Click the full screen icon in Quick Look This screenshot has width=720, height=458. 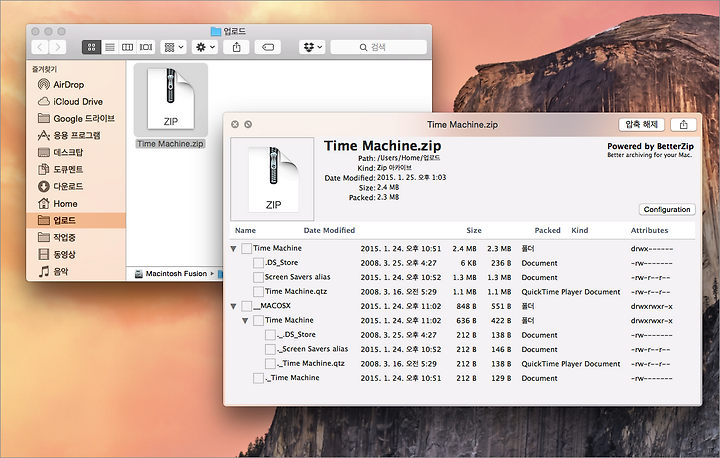(248, 124)
